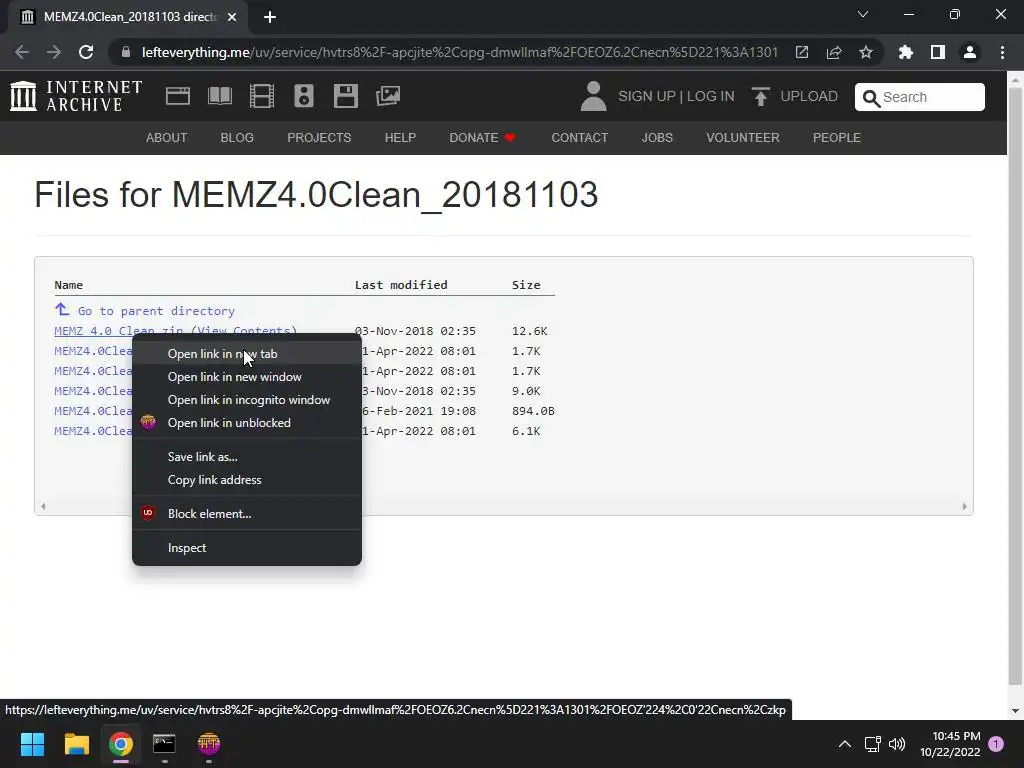The height and width of the screenshot is (768, 1024).
Task: Open the Windows Start menu
Action: pos(32,744)
